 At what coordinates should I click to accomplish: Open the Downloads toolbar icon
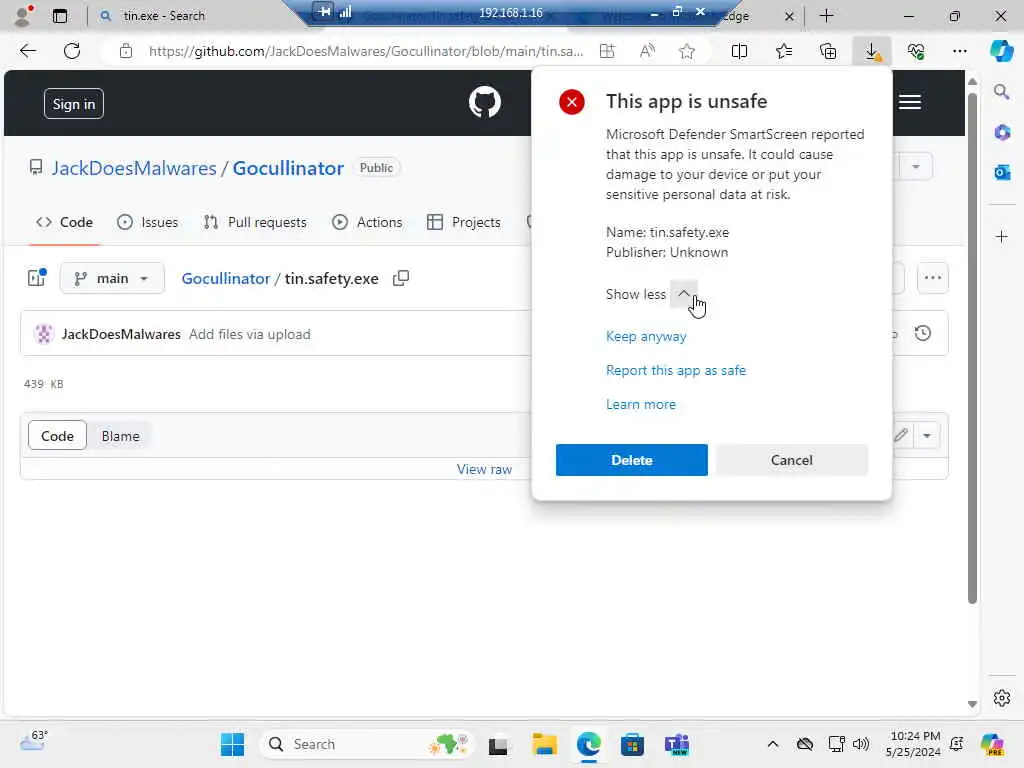pos(872,51)
